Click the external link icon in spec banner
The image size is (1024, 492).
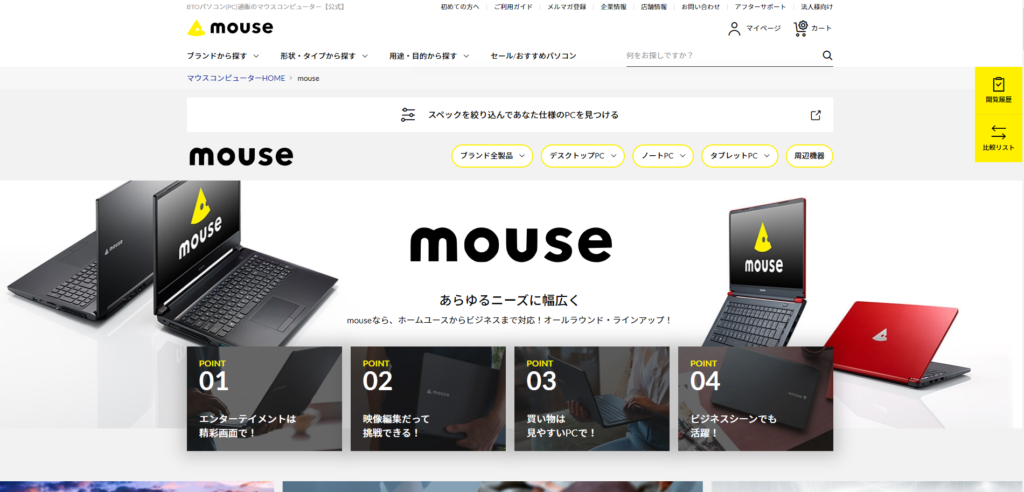pos(816,115)
